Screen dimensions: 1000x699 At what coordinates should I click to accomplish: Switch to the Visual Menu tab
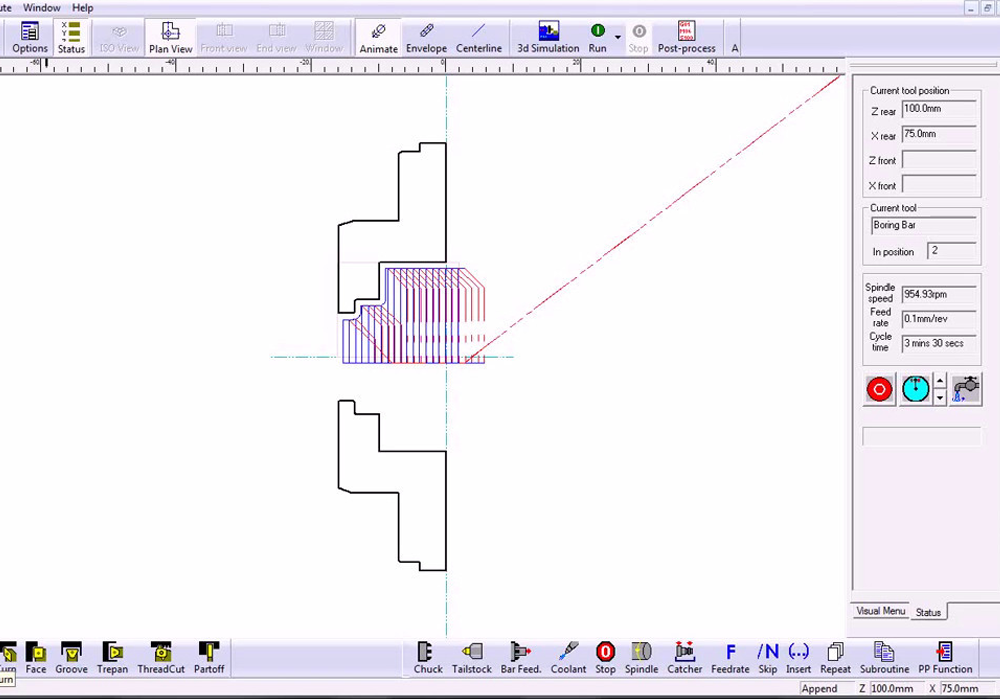point(880,611)
